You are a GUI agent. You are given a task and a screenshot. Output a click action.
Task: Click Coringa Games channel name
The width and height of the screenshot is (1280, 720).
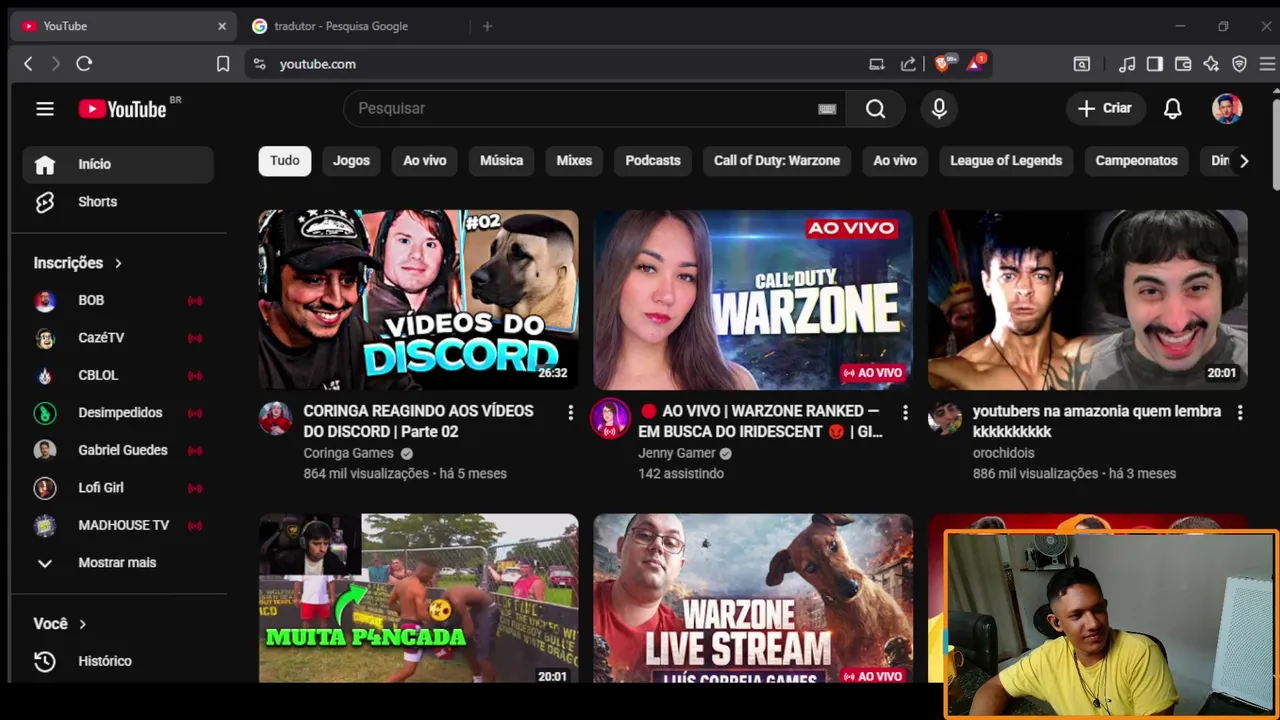coord(348,453)
